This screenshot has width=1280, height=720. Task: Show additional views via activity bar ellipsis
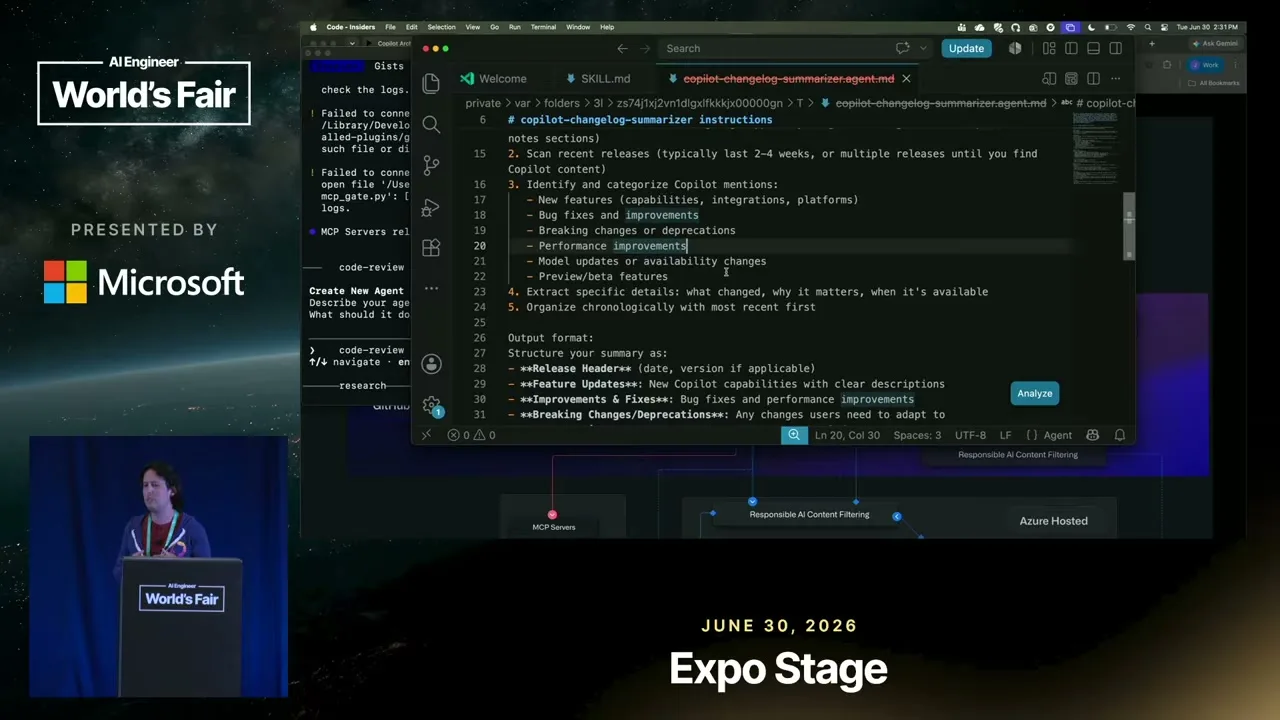point(431,288)
